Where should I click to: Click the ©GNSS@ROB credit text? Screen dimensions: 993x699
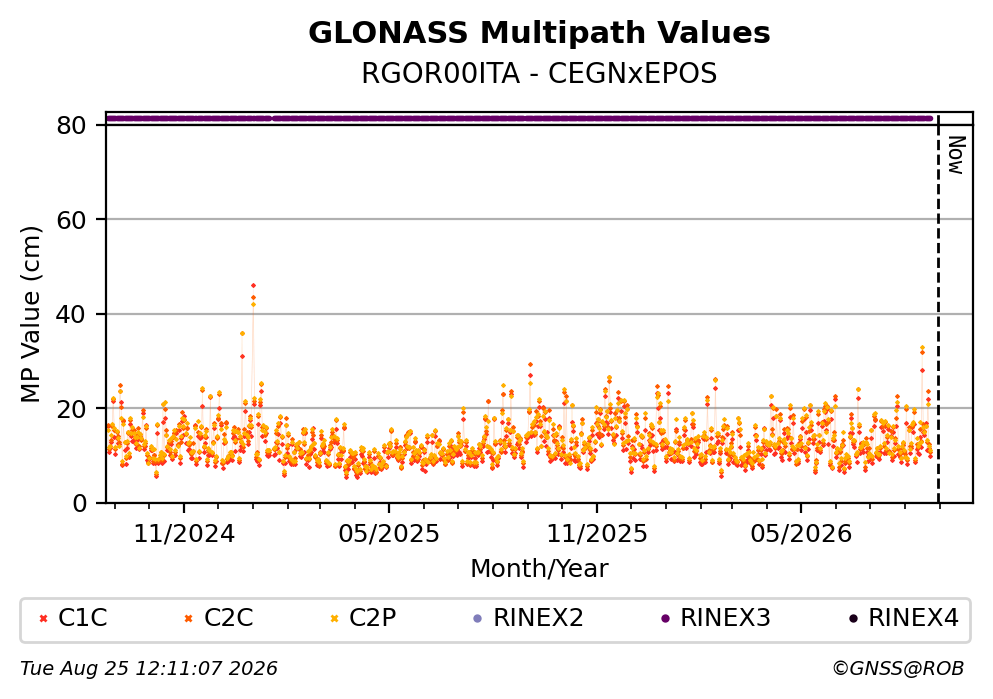click(898, 669)
